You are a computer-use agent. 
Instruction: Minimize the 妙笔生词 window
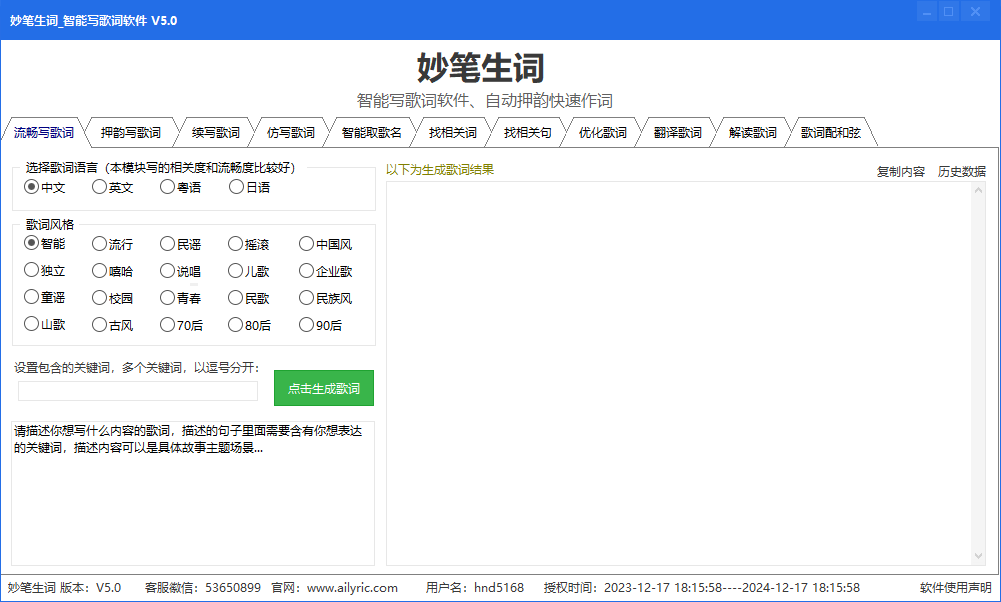click(927, 11)
